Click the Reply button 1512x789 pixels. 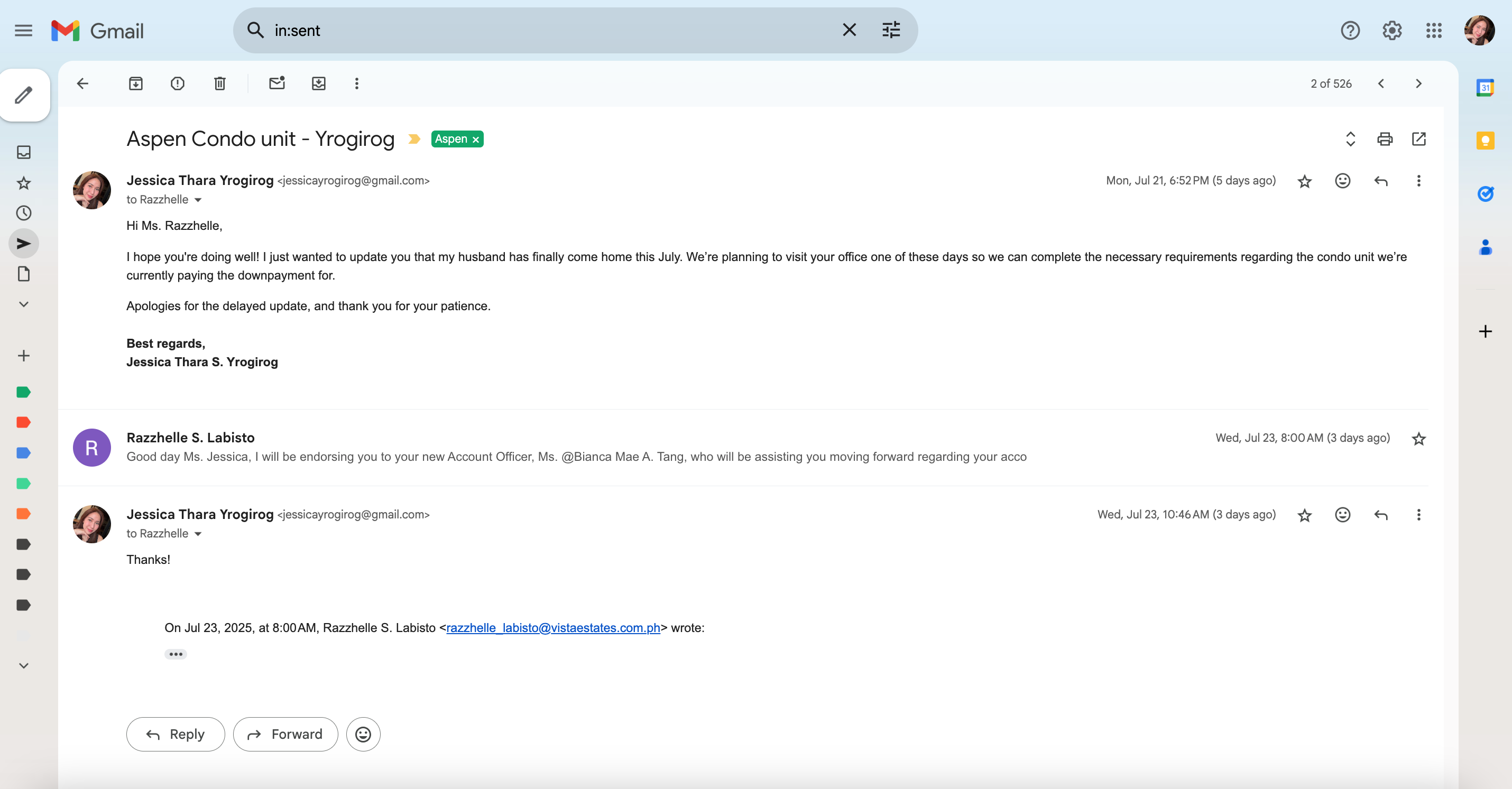[176, 734]
